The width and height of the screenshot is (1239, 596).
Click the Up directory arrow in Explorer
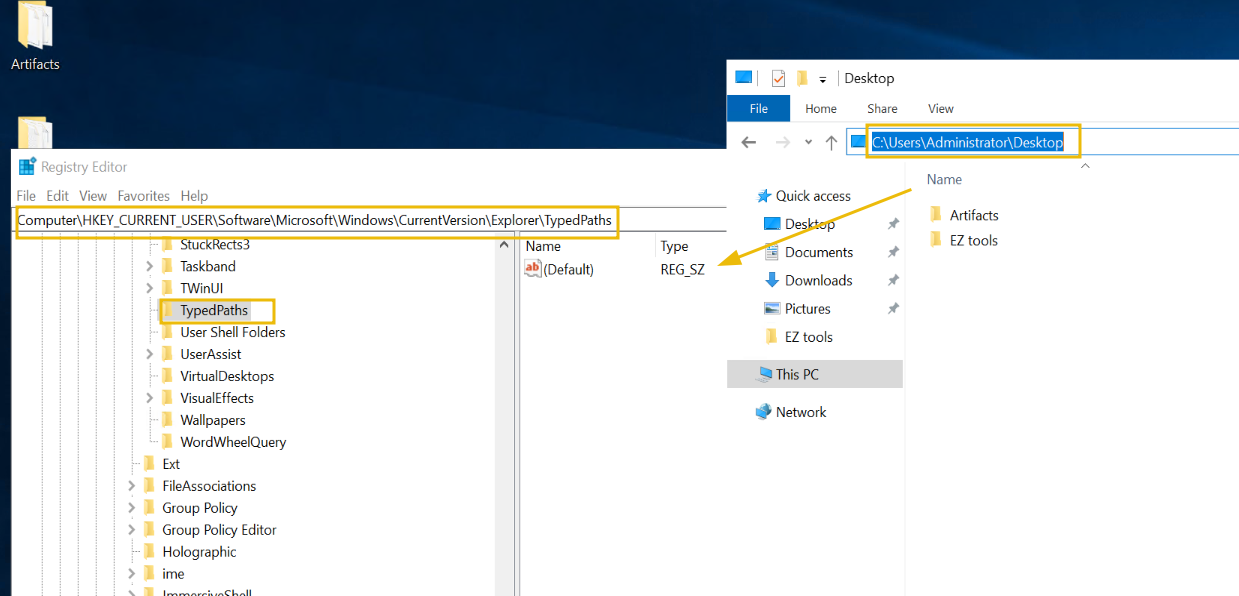(831, 143)
